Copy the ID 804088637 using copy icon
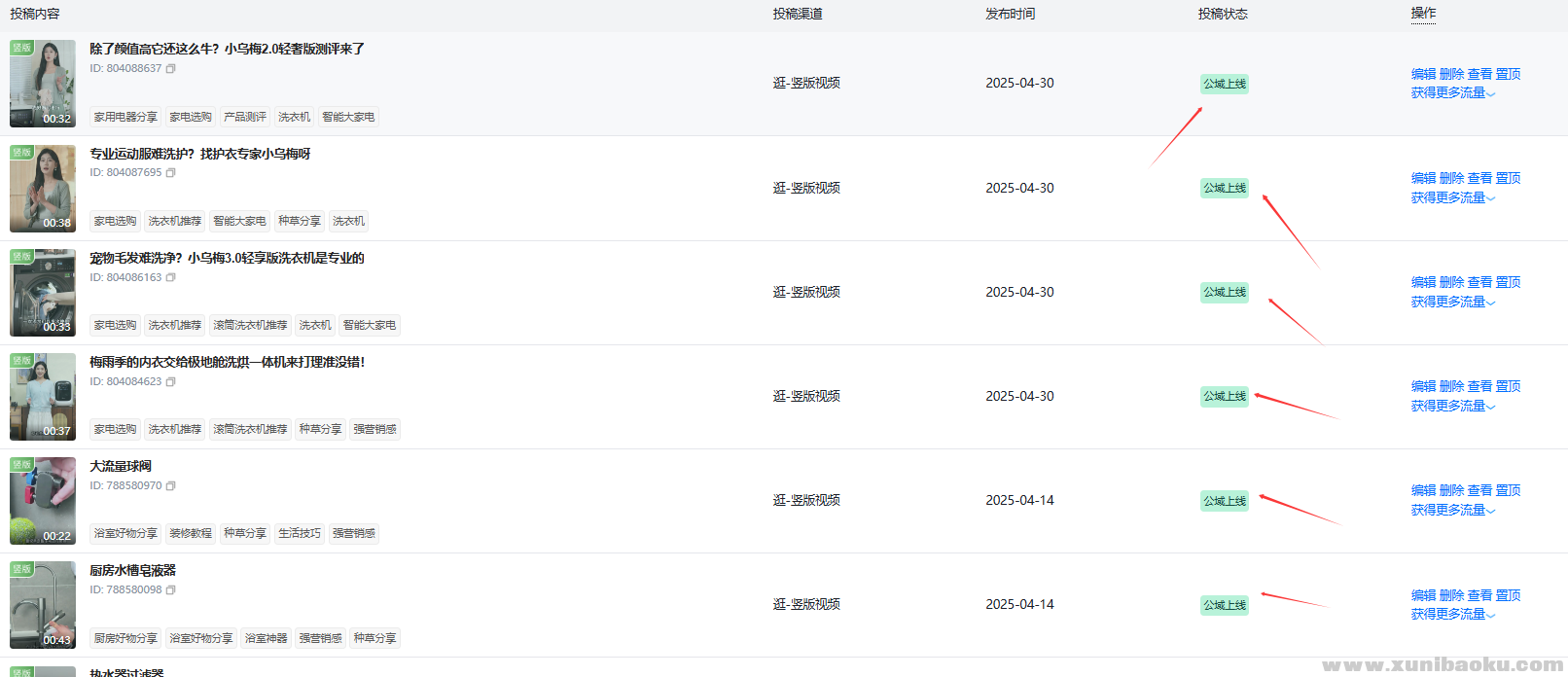Screen dimensions: 1568x677 pyautogui.click(x=171, y=69)
